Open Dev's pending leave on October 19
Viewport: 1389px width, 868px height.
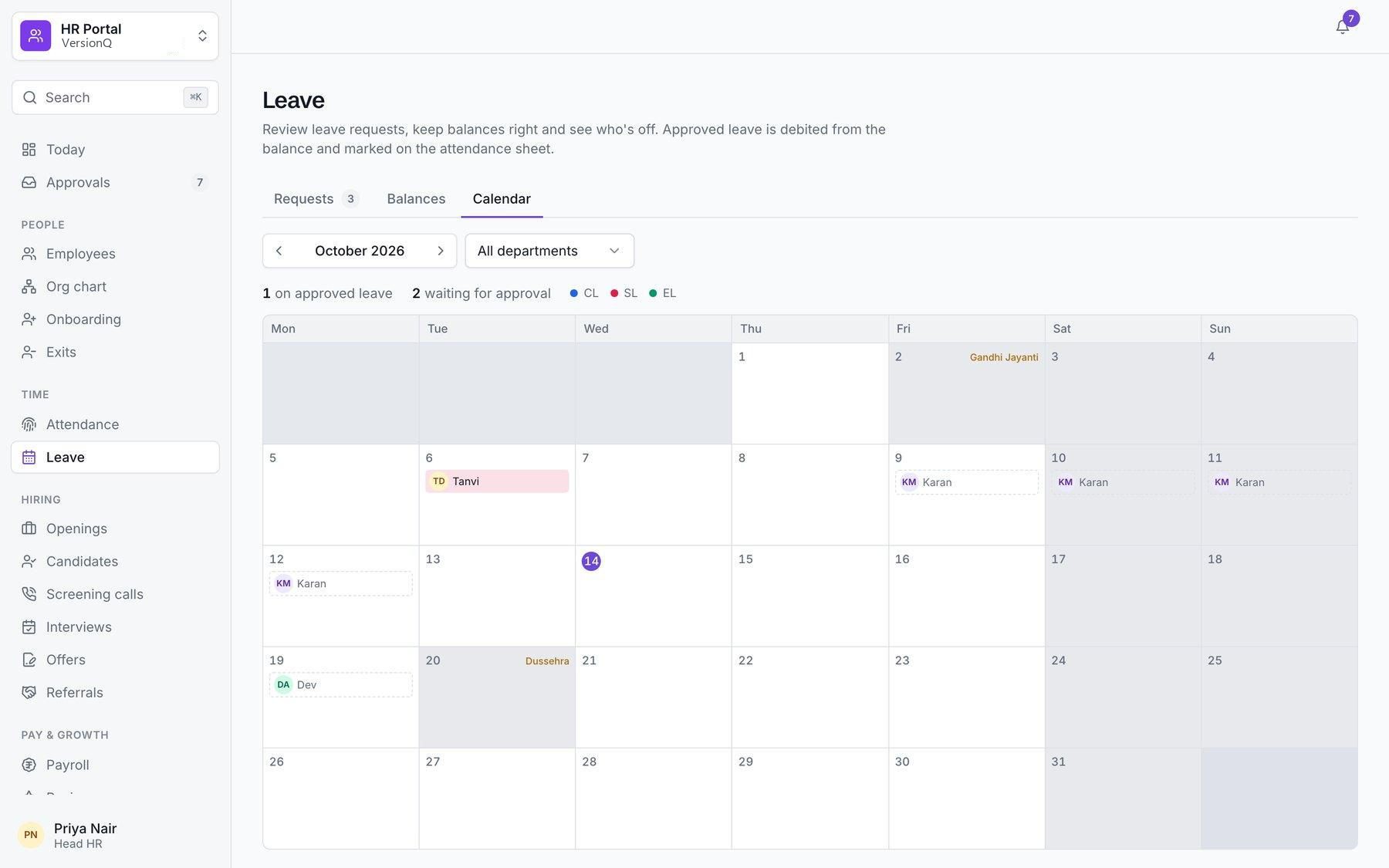click(340, 685)
